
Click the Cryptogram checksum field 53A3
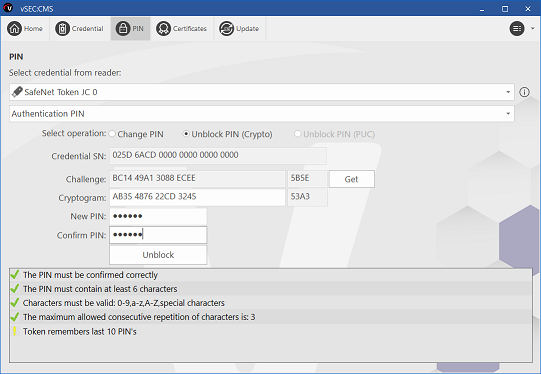tap(307, 197)
